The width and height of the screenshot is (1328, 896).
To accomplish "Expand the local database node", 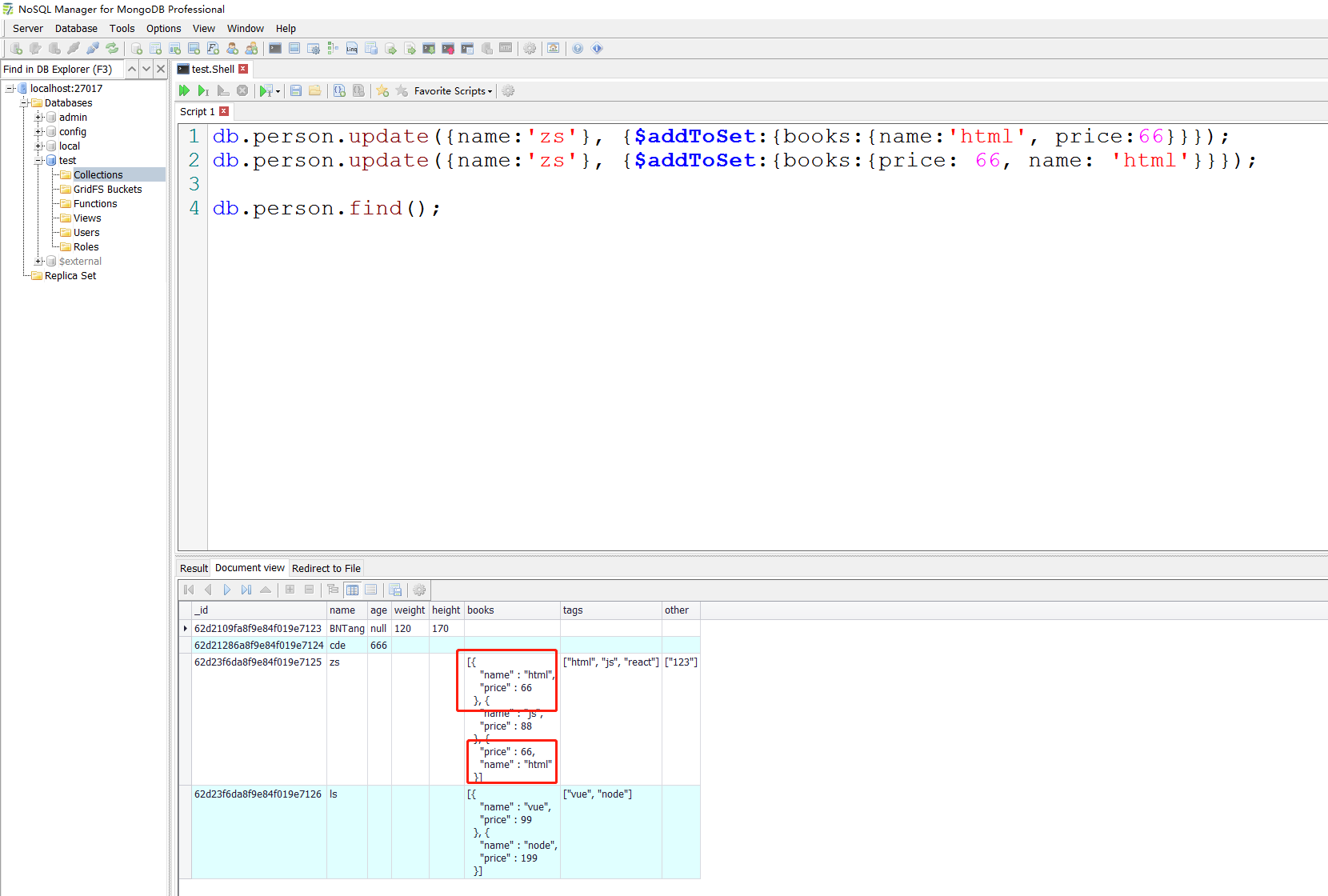I will 38,146.
